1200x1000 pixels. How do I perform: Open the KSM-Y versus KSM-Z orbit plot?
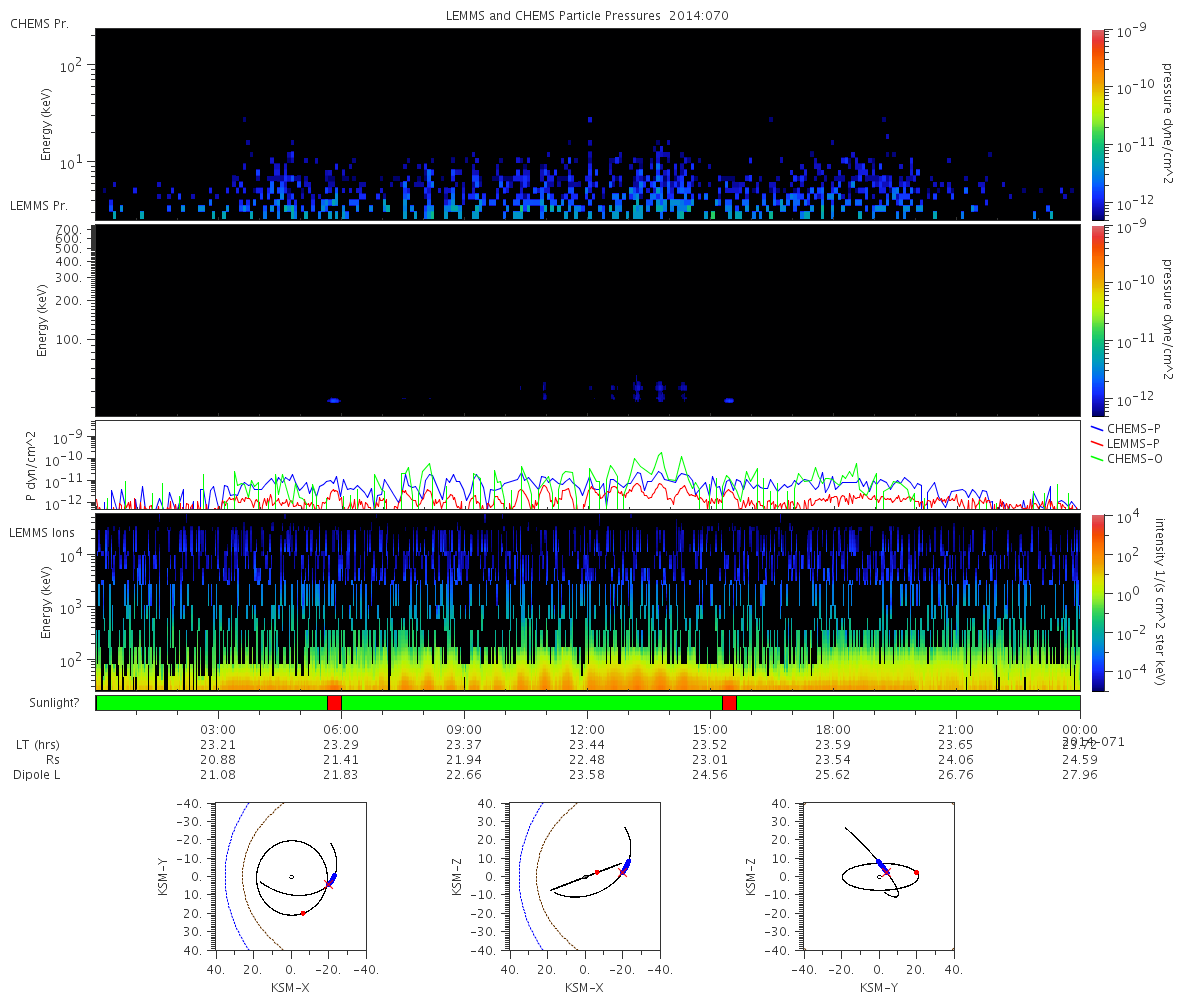pos(879,877)
